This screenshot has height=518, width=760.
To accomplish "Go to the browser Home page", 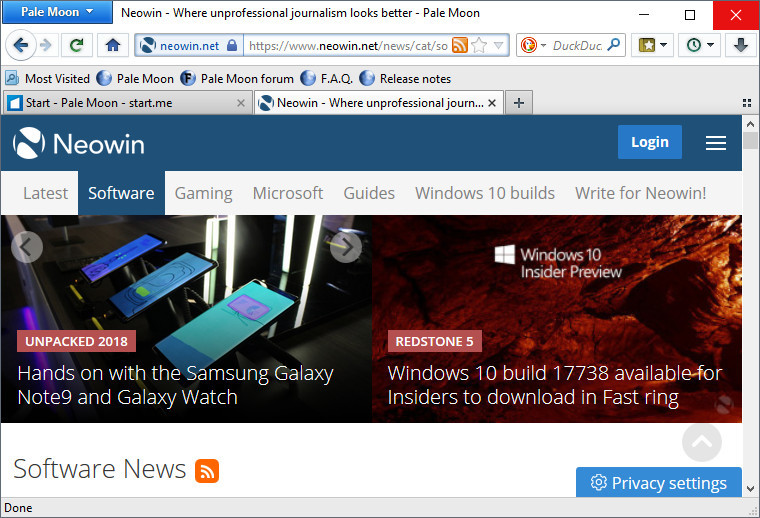I will point(113,45).
